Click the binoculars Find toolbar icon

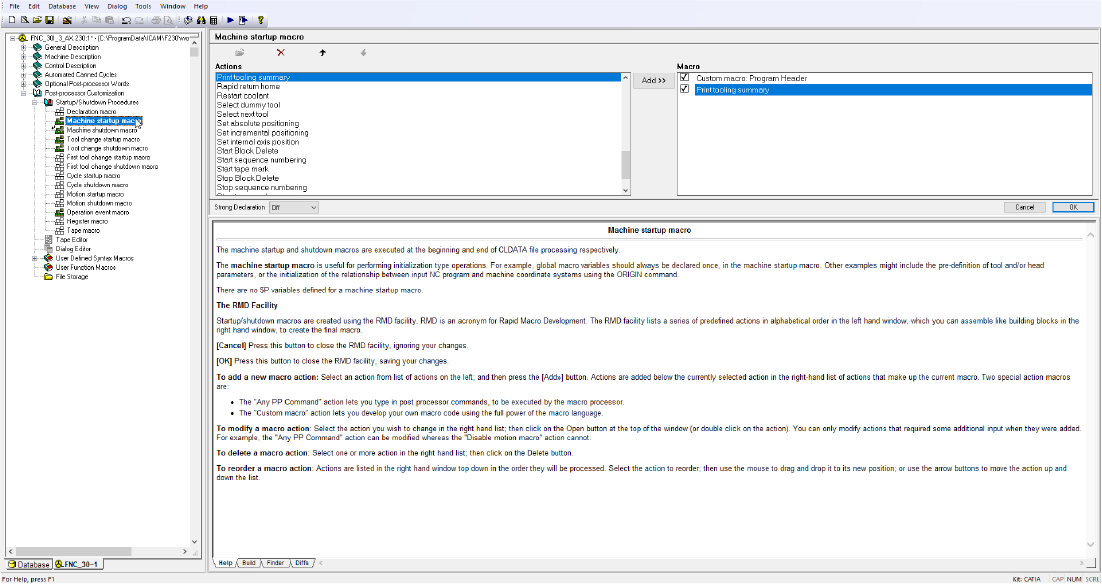200,20
